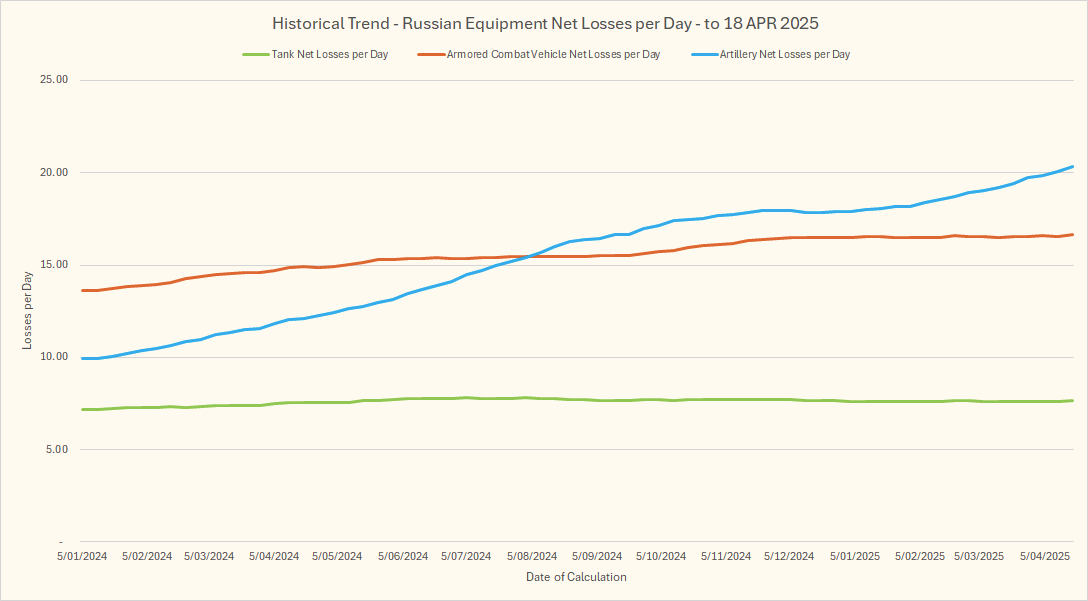Click the 15.00 y-axis label
Viewport: 1088px width, 601px height.
click(x=53, y=265)
